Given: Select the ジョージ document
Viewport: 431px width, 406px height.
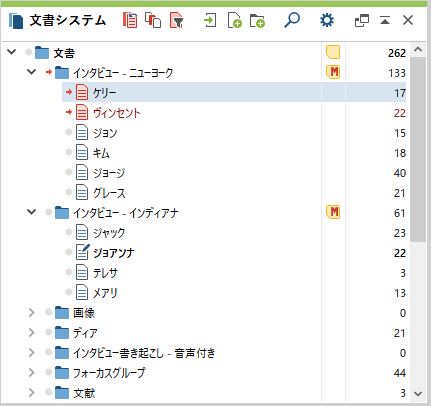Looking at the screenshot, I should [x=109, y=173].
